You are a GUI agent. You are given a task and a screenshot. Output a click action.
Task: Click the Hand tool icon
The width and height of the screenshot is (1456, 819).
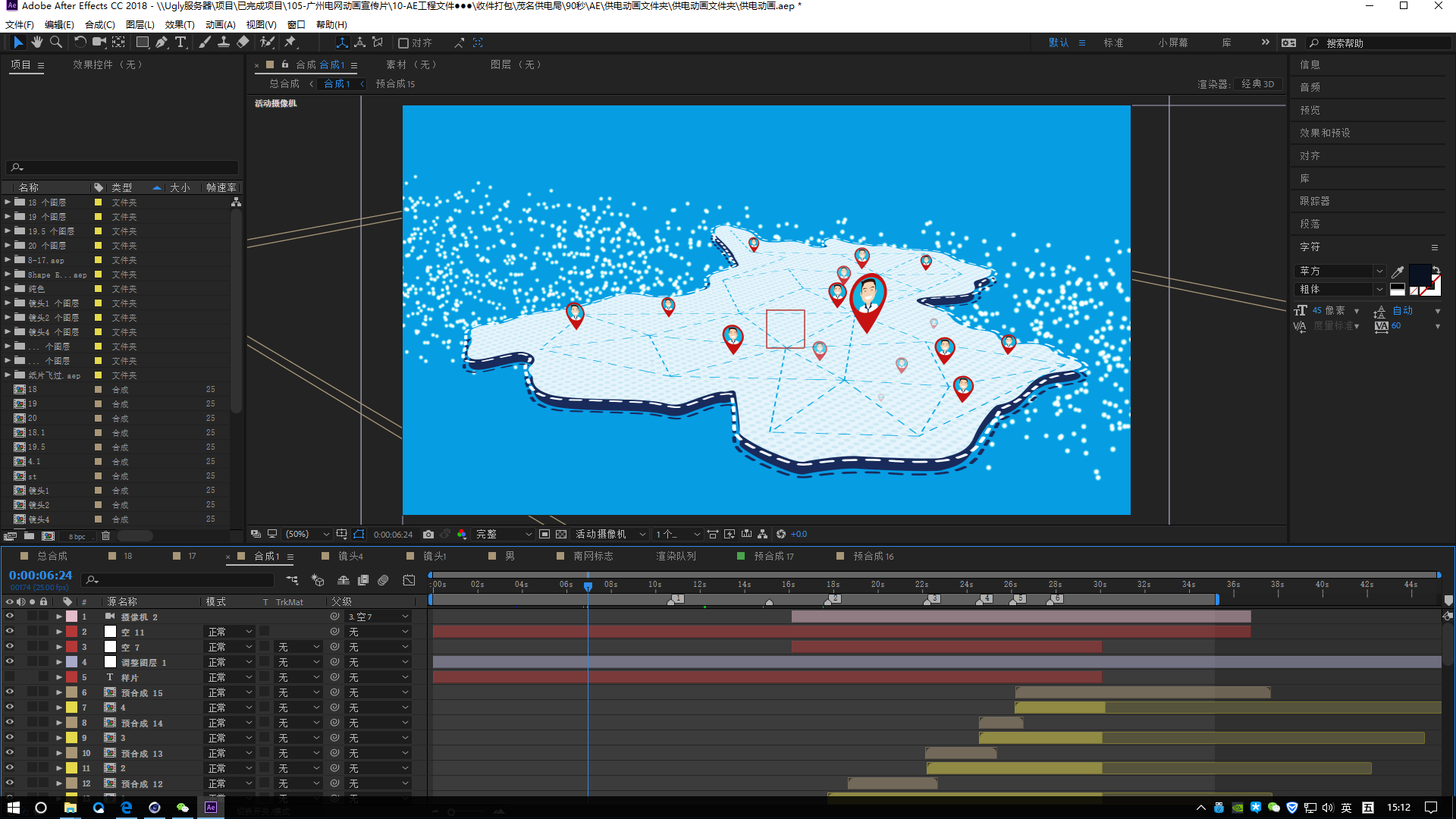pyautogui.click(x=37, y=42)
